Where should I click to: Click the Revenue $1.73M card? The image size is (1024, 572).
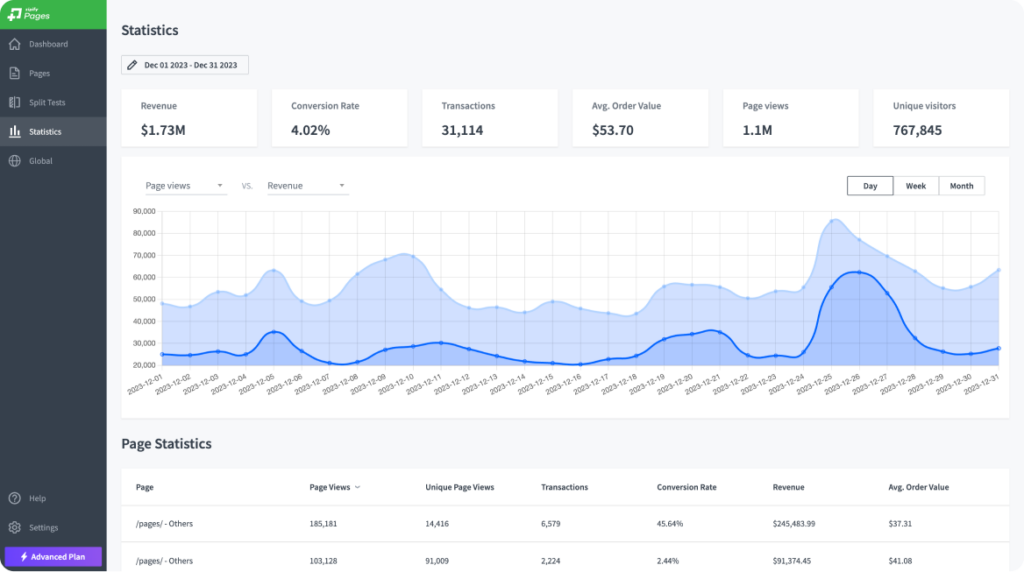(x=189, y=118)
